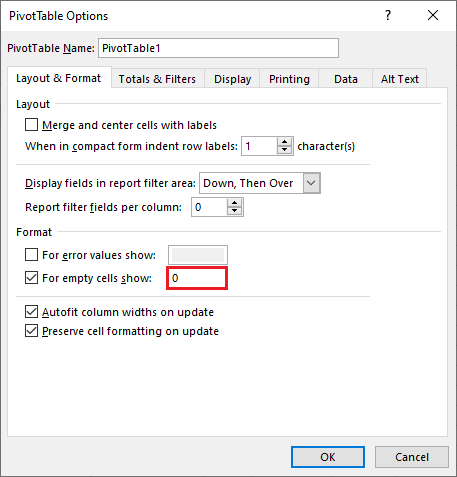Close the PivotTable Options dialog
This screenshot has width=457, height=477.
pos(433,15)
